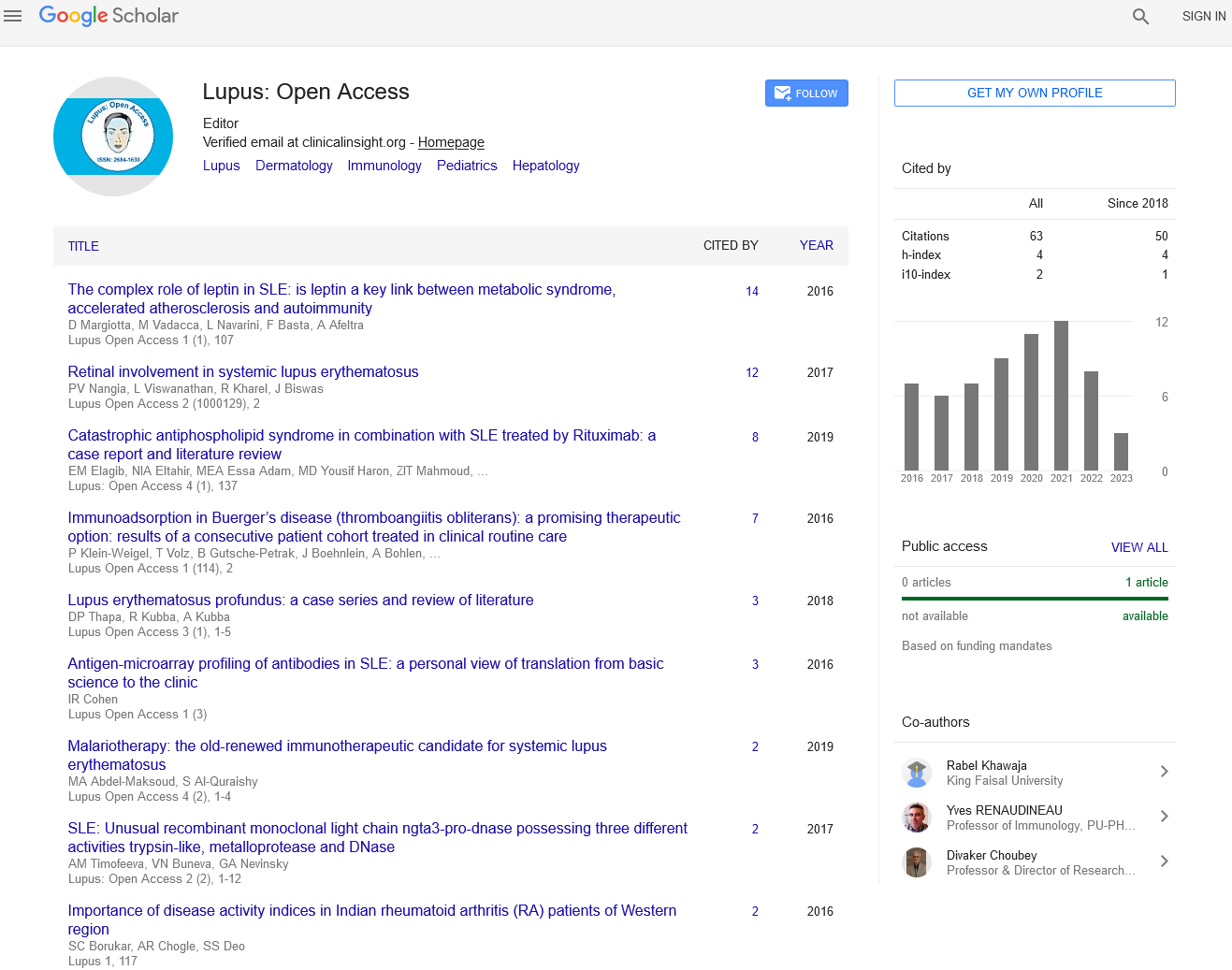Image resolution: width=1232 pixels, height=970 pixels.
Task: Sort by the Title column header
Action: pyautogui.click(x=83, y=246)
